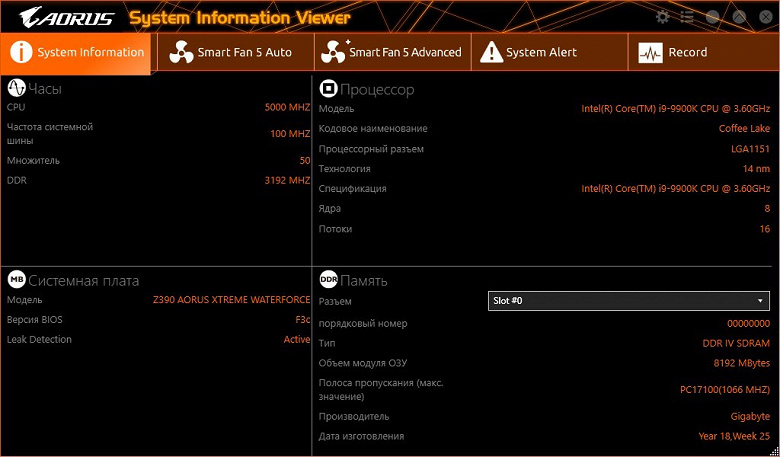Click the serial number 00000000
Viewport: 780px width, 457px height.
(748, 323)
